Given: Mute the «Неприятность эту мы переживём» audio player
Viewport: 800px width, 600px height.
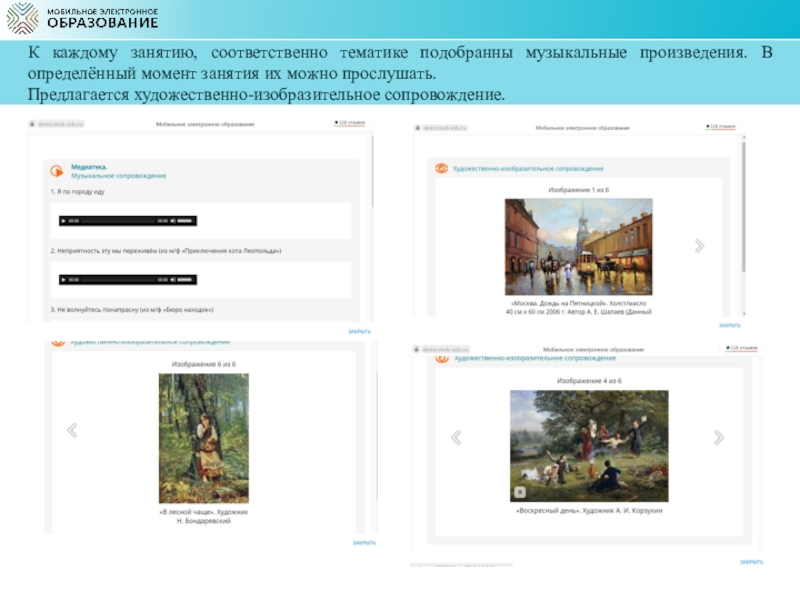Looking at the screenshot, I should (173, 280).
